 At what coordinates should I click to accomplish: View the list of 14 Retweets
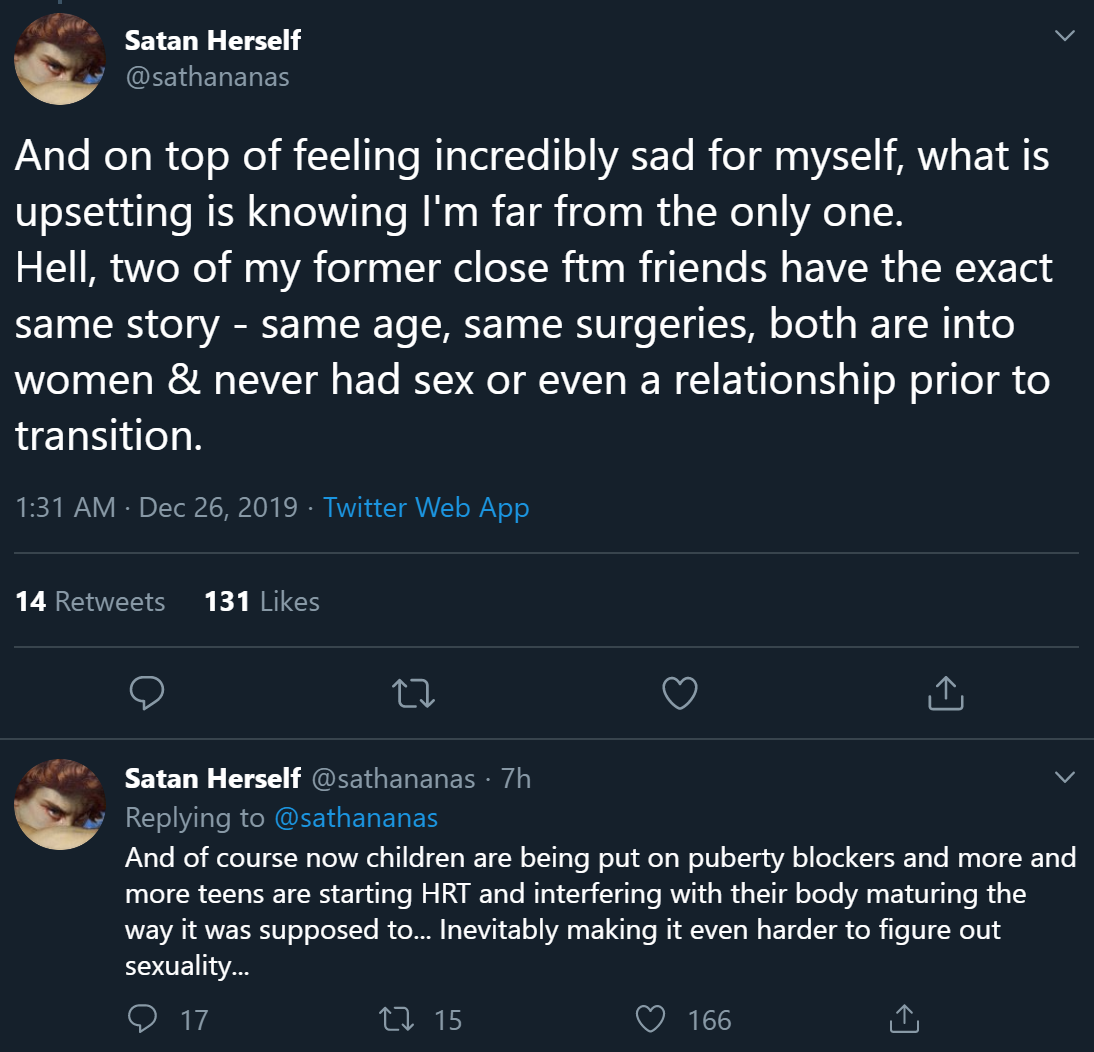(90, 601)
